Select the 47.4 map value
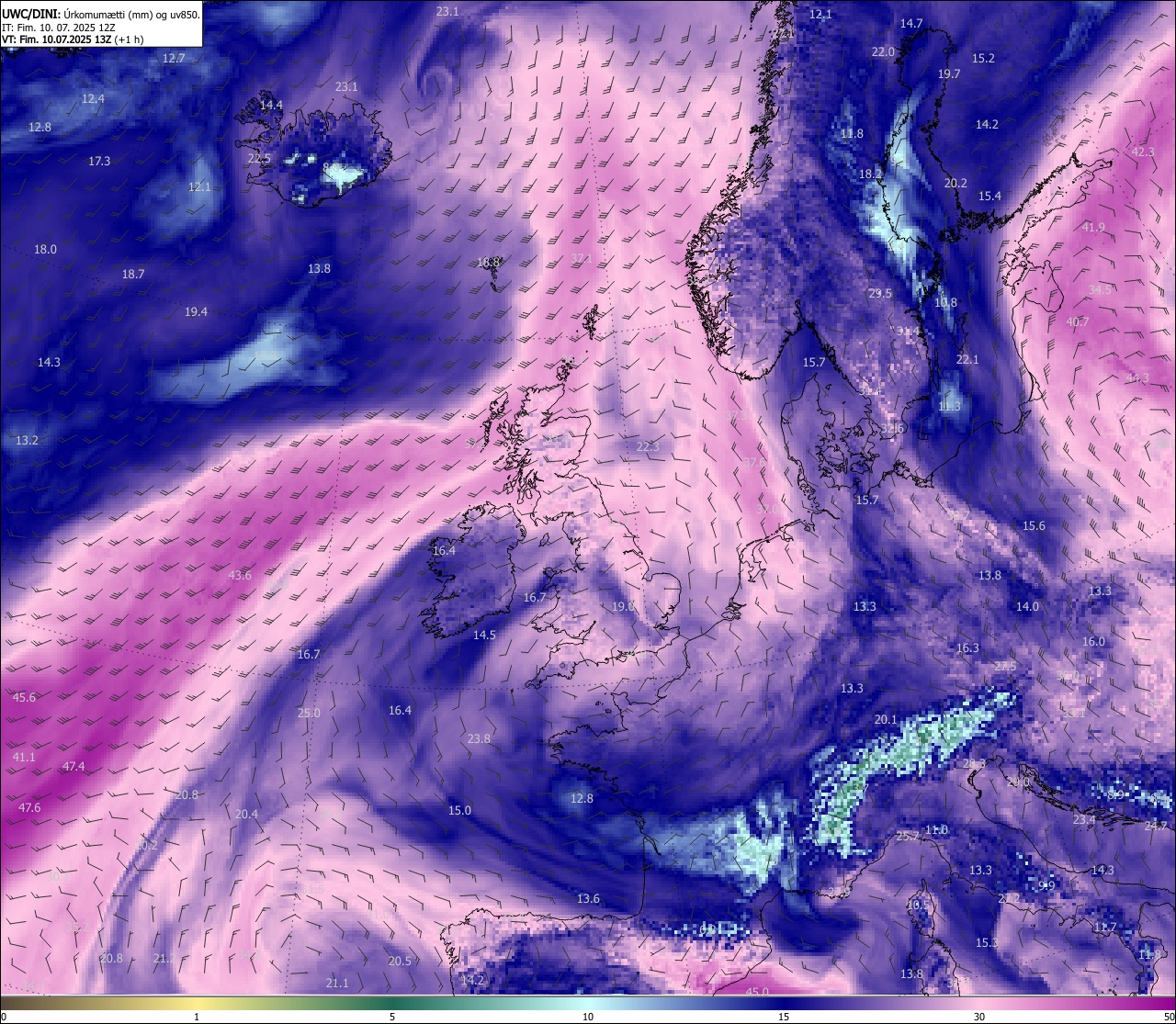The width and height of the screenshot is (1176, 1024). (x=73, y=766)
